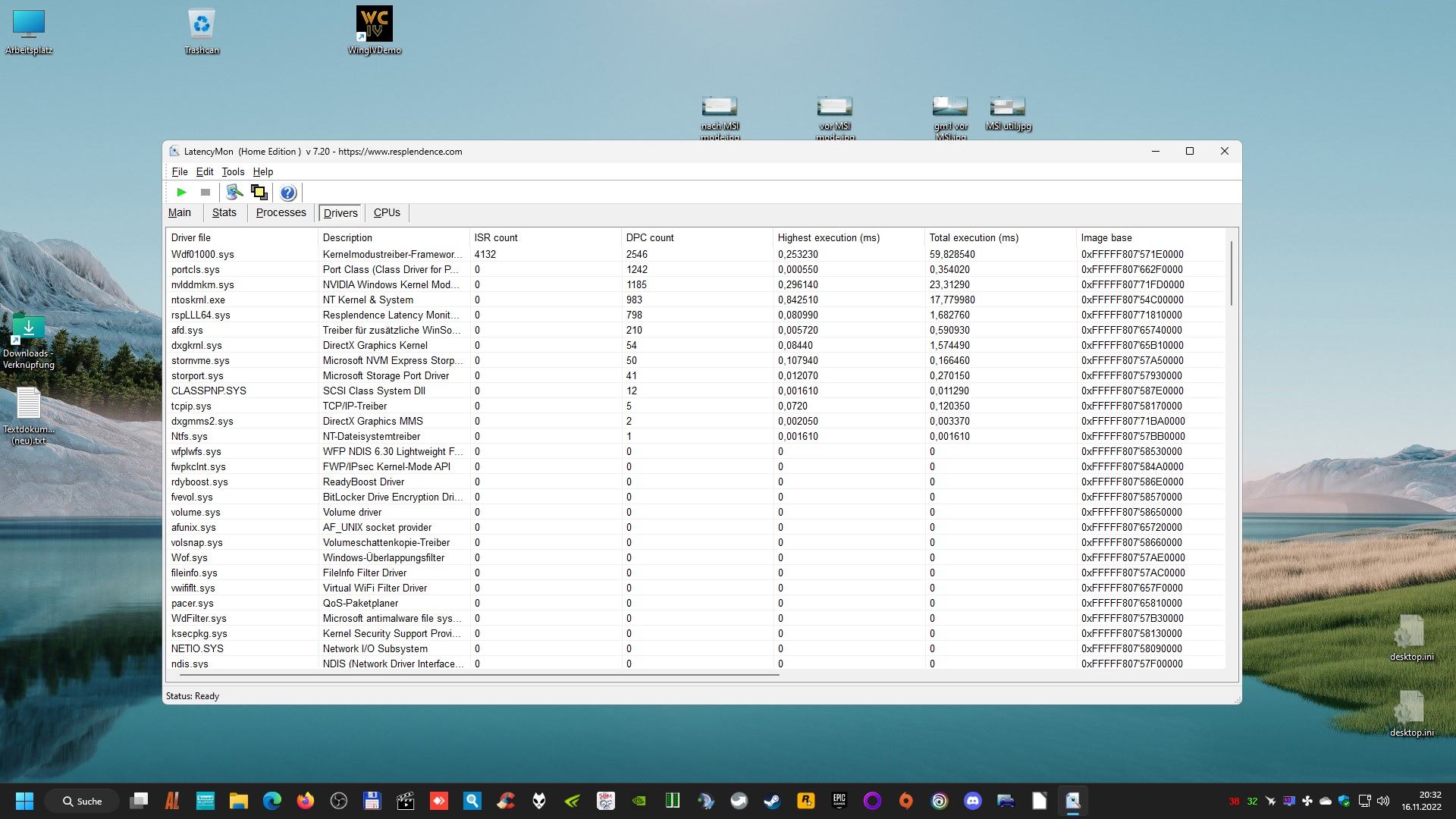Select the CLASSPNP.SYS driver row
Image resolution: width=1456 pixels, height=819 pixels.
pos(695,391)
